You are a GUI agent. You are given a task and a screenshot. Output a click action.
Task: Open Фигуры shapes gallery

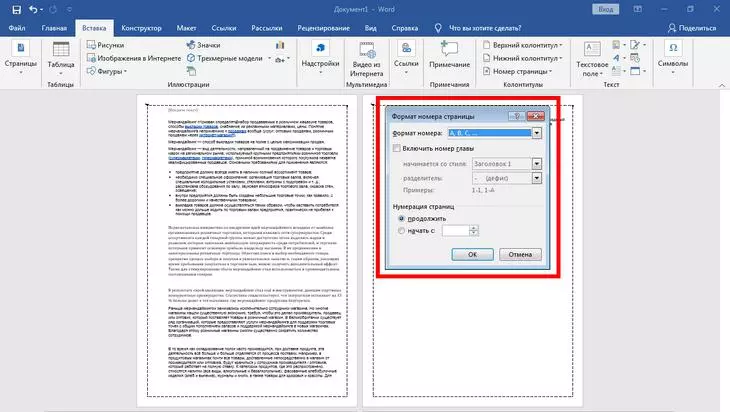[91, 72]
